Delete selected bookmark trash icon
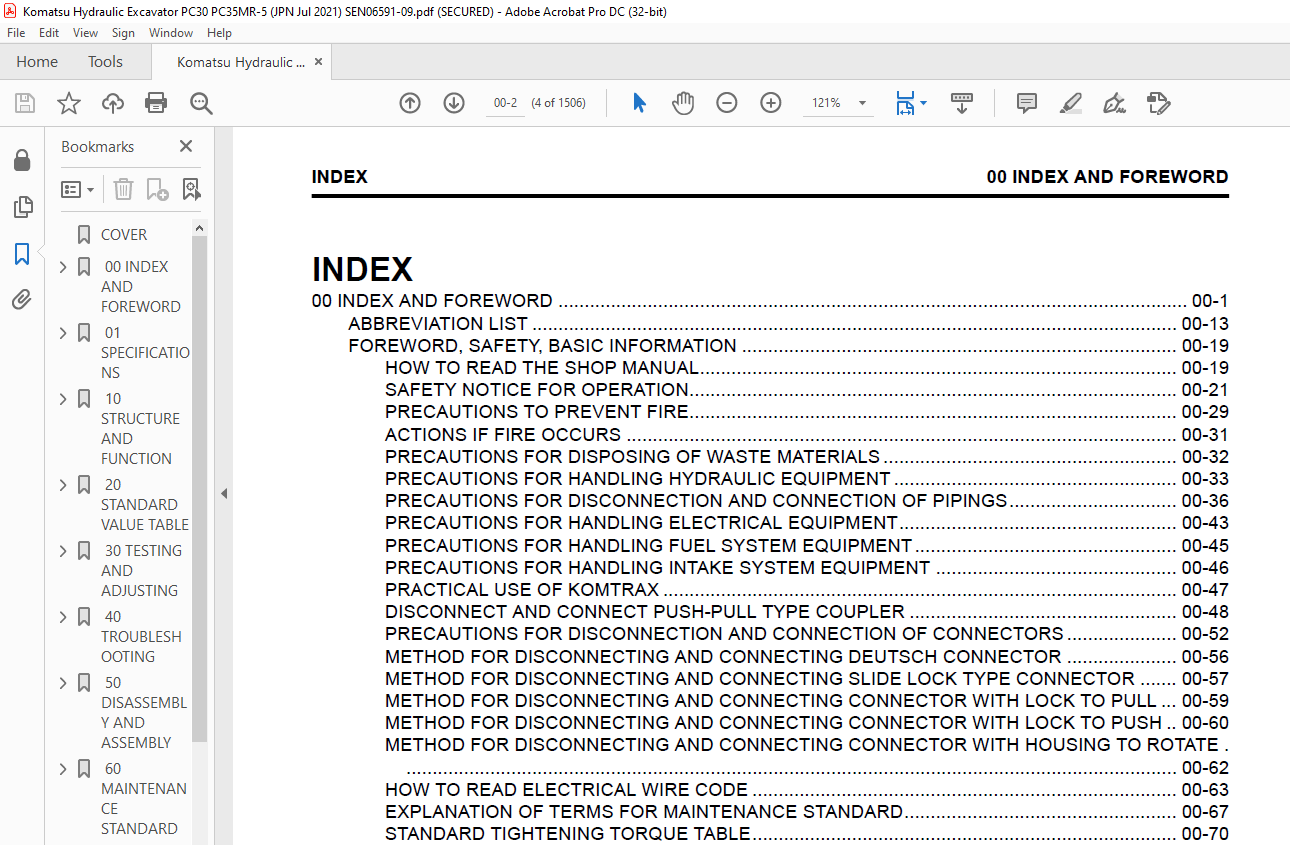This screenshot has height=845, width=1290. 123,189
